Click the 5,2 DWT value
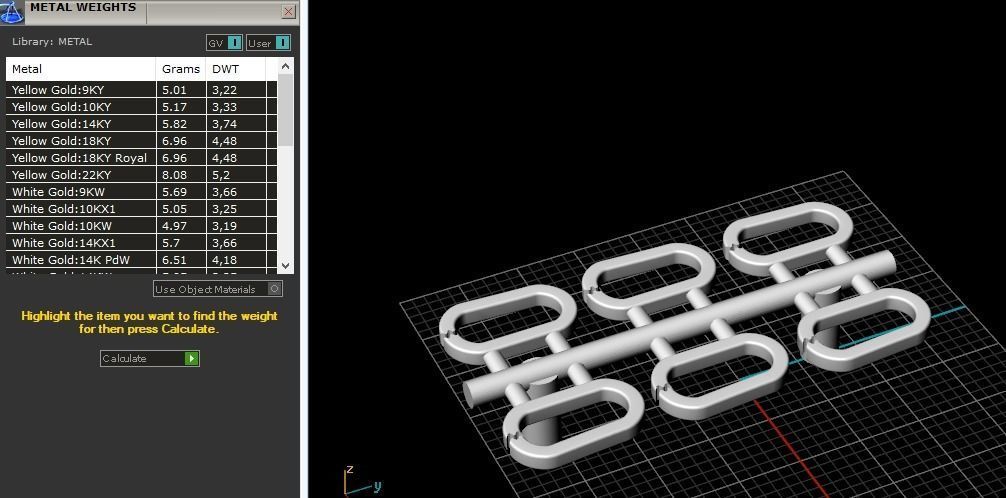 [x=221, y=175]
